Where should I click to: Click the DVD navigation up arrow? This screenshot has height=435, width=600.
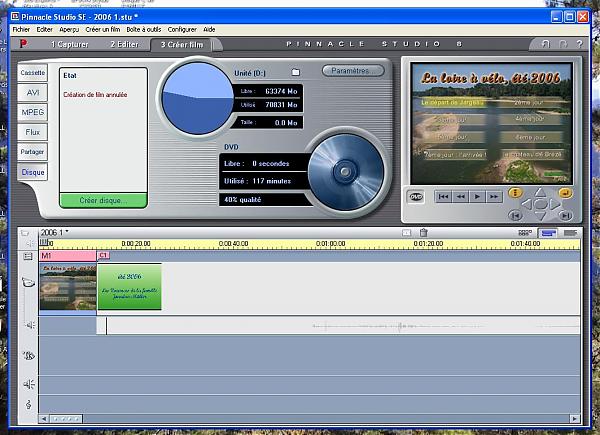[540, 191]
